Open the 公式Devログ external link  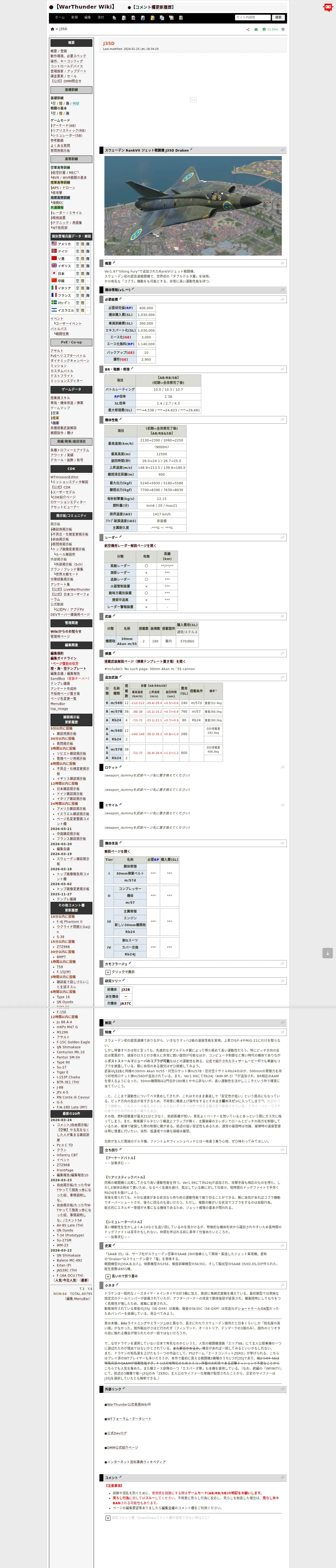117,1433
